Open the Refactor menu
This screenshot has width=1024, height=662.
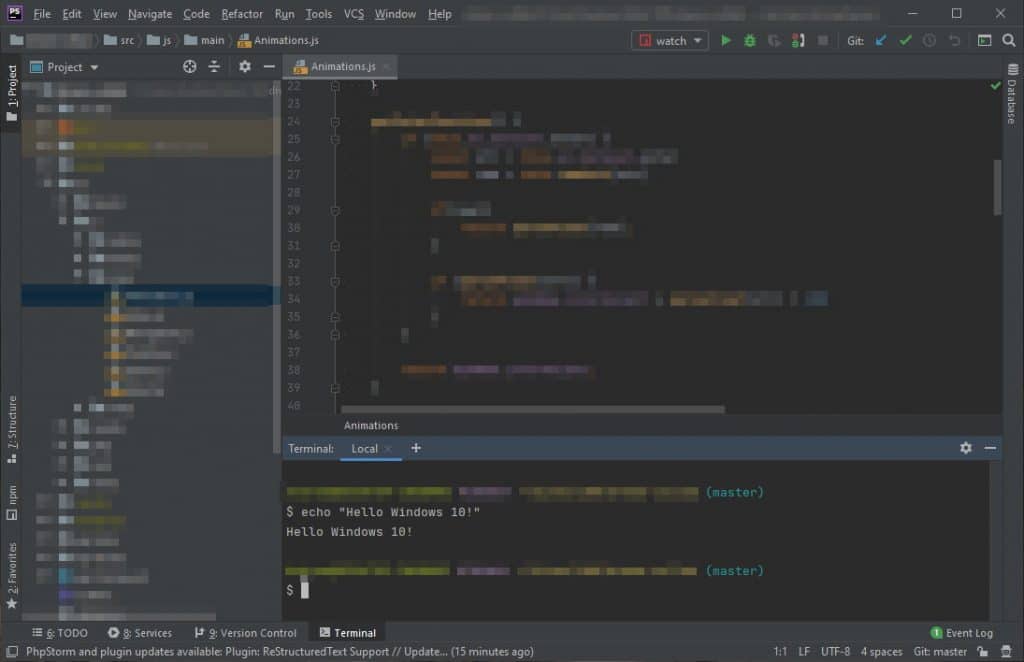(242, 14)
